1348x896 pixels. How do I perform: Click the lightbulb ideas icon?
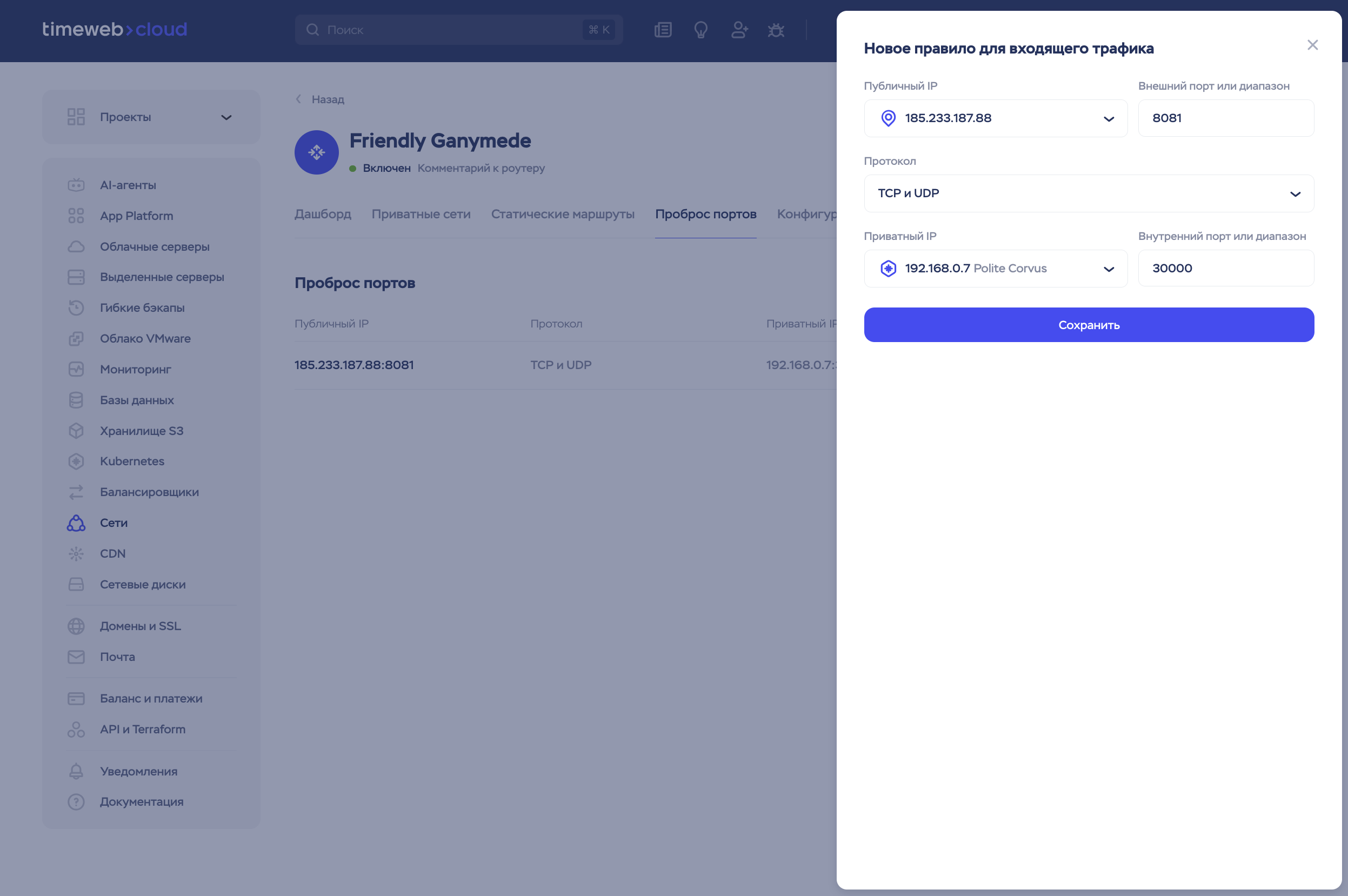(x=700, y=30)
